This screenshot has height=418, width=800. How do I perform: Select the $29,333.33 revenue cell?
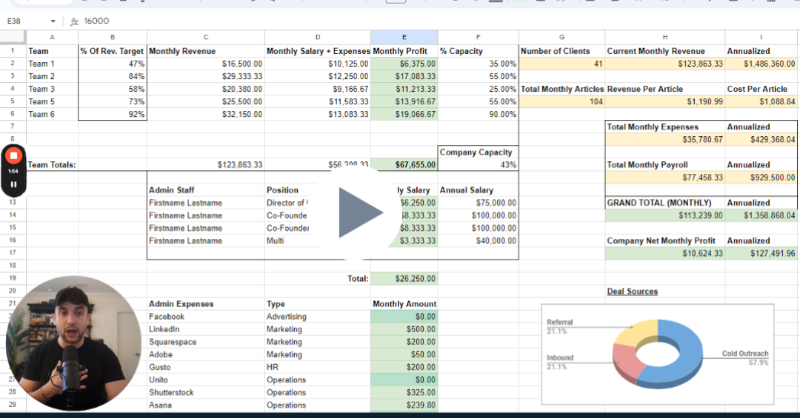[x=206, y=77]
